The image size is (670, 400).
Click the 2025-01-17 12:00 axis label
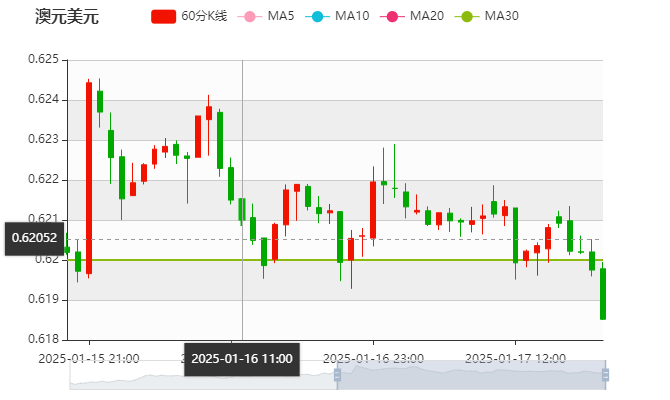[x=517, y=358]
